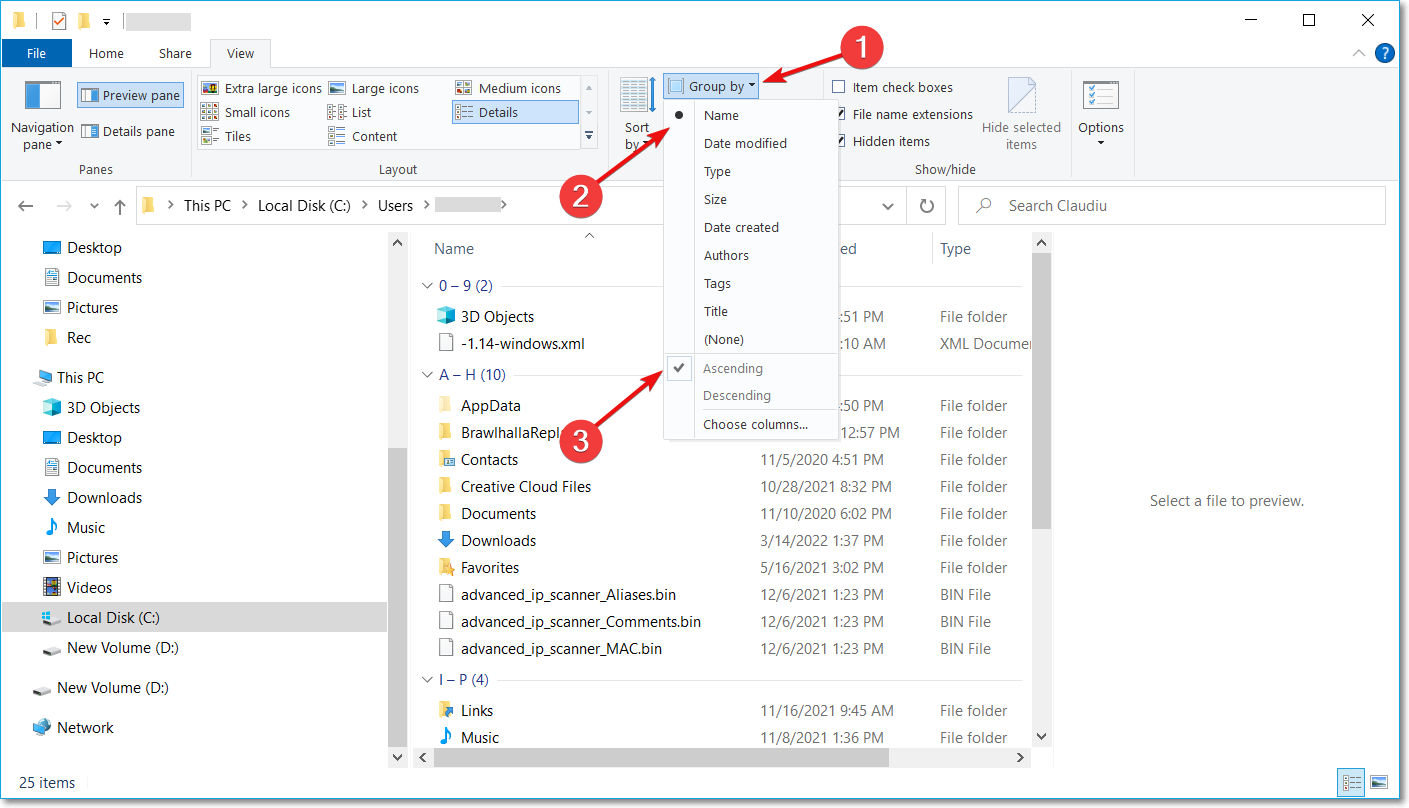
Task: Collapse the A – H group
Action: [427, 375]
